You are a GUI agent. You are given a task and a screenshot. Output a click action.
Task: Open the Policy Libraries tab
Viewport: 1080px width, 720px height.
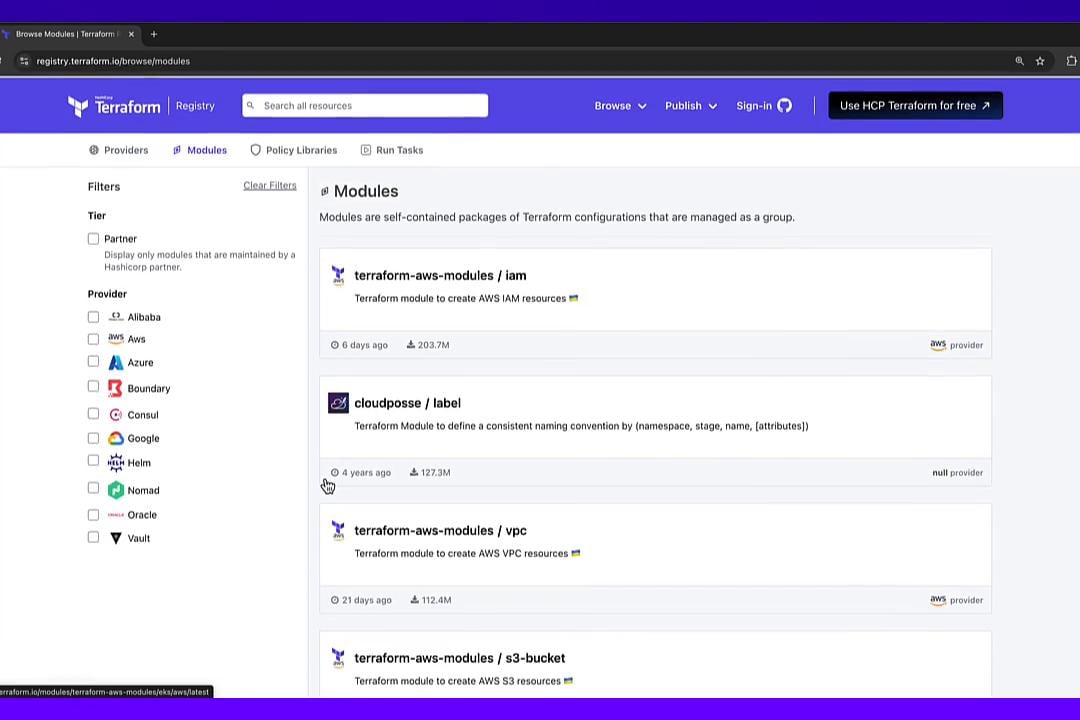click(293, 150)
